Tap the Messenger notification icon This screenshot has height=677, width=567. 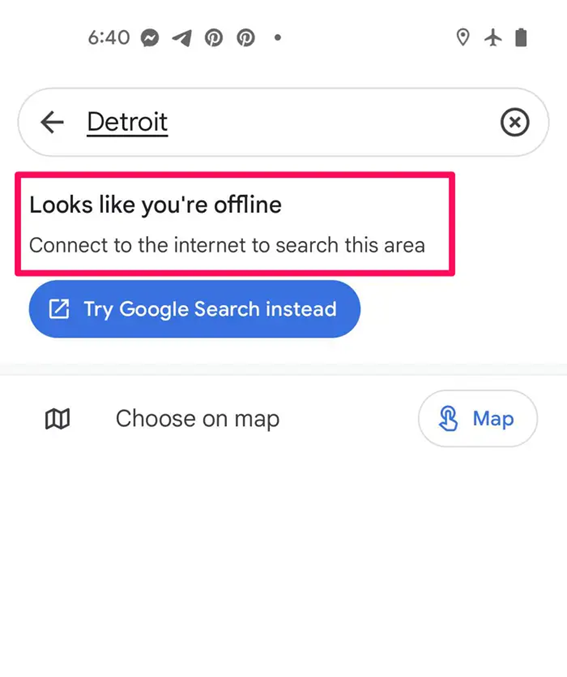150,38
